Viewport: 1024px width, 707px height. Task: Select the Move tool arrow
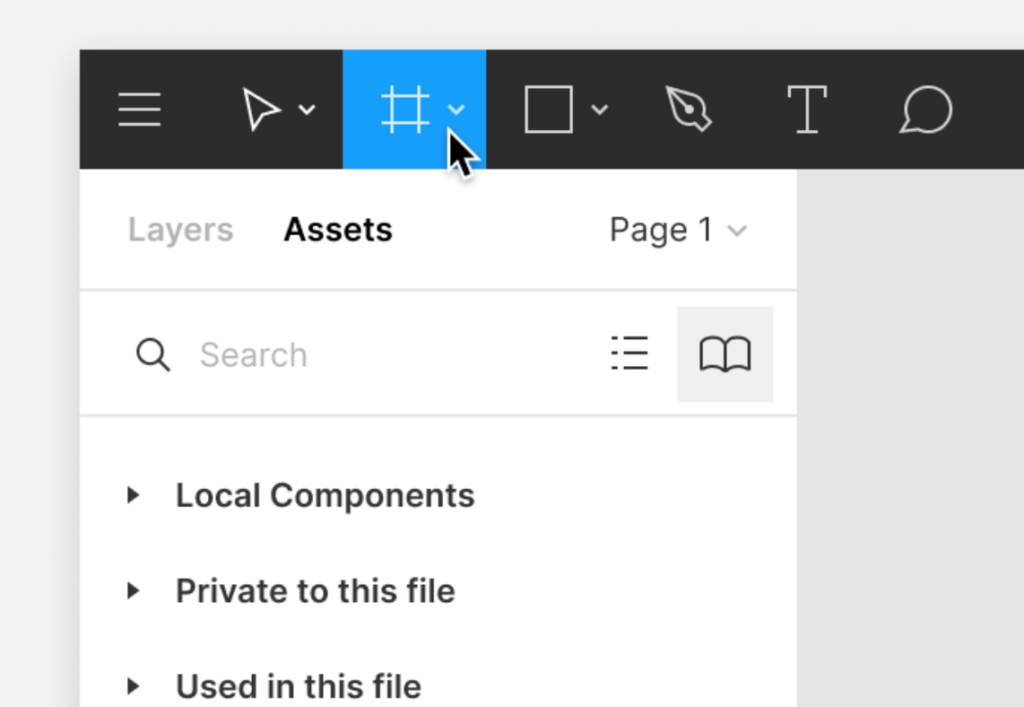pos(261,109)
